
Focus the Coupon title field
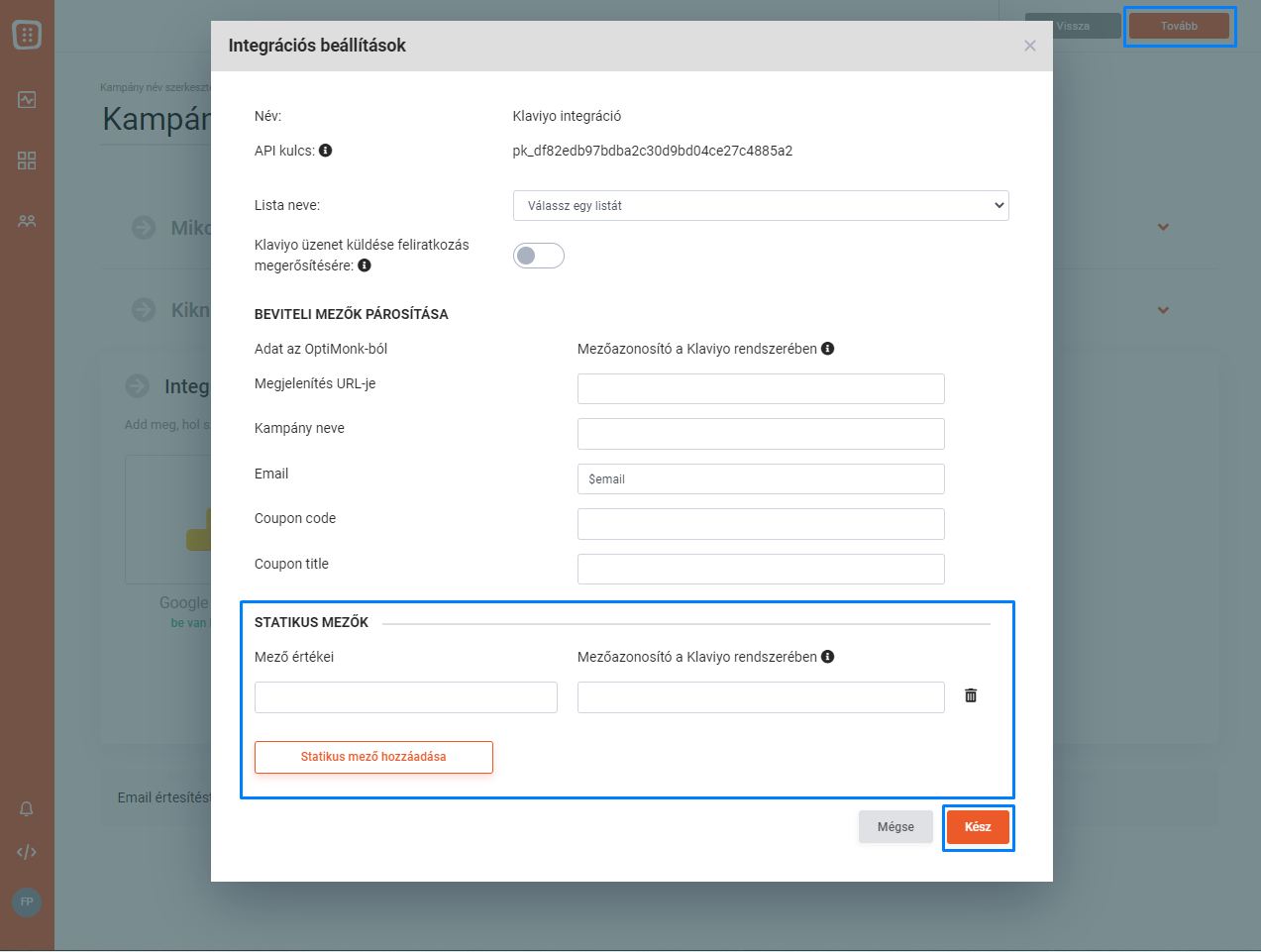(x=761, y=569)
